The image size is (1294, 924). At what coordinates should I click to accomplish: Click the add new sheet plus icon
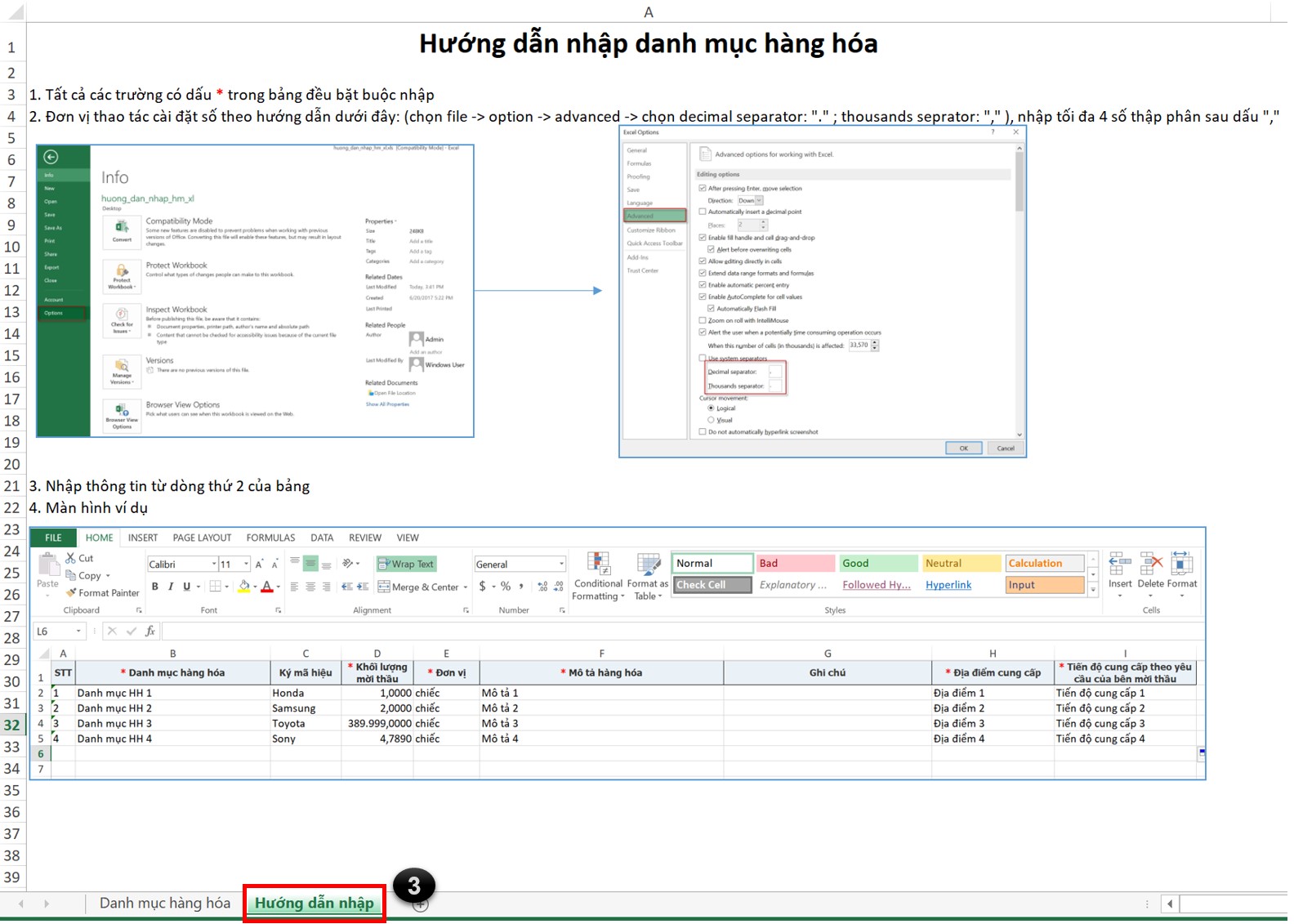click(x=420, y=905)
